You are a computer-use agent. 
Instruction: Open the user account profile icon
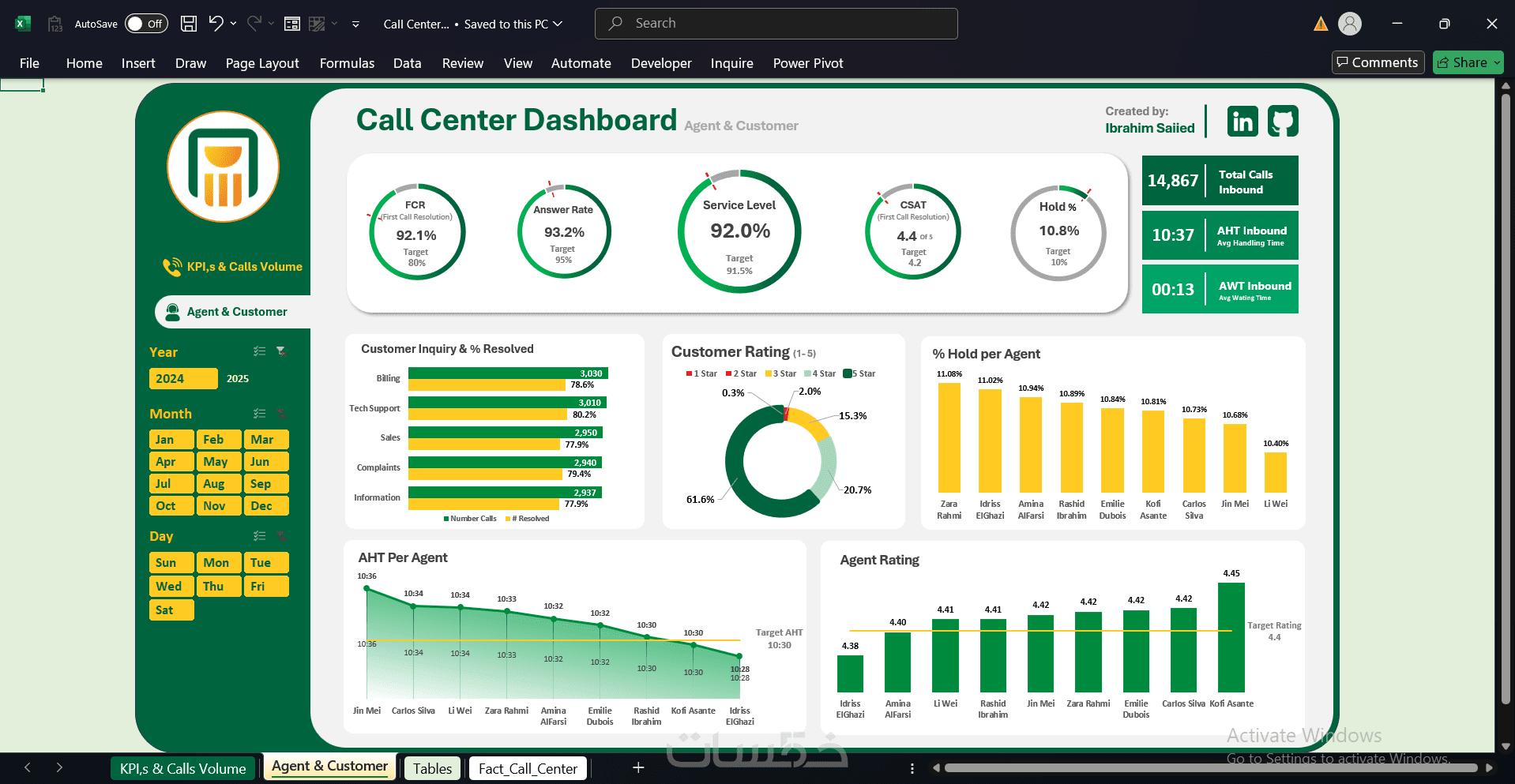pos(1350,24)
